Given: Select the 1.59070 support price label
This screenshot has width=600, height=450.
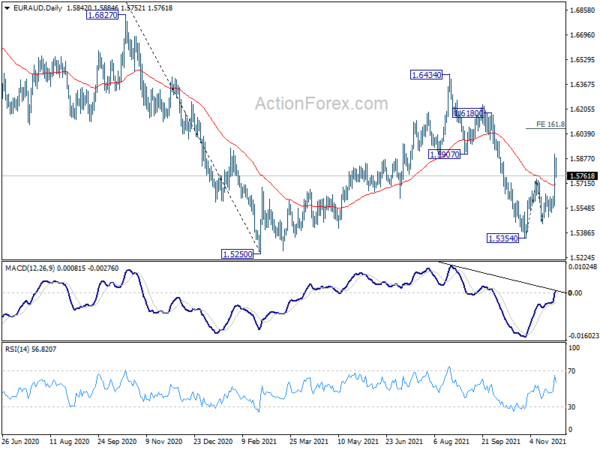Looking at the screenshot, I should coord(444,155).
